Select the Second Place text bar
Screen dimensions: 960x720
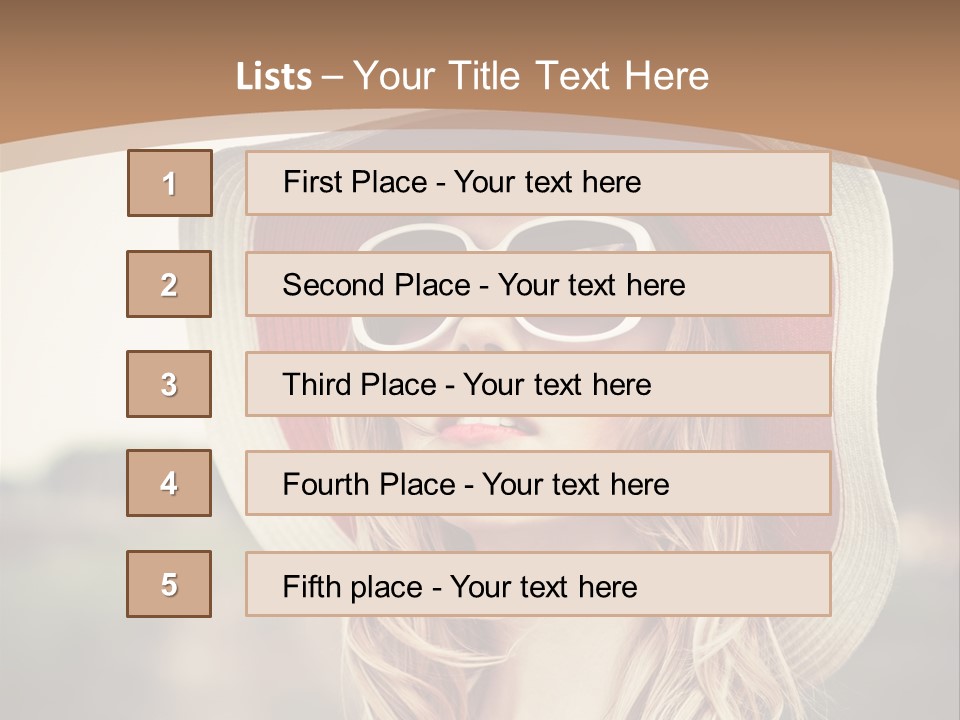coord(537,284)
